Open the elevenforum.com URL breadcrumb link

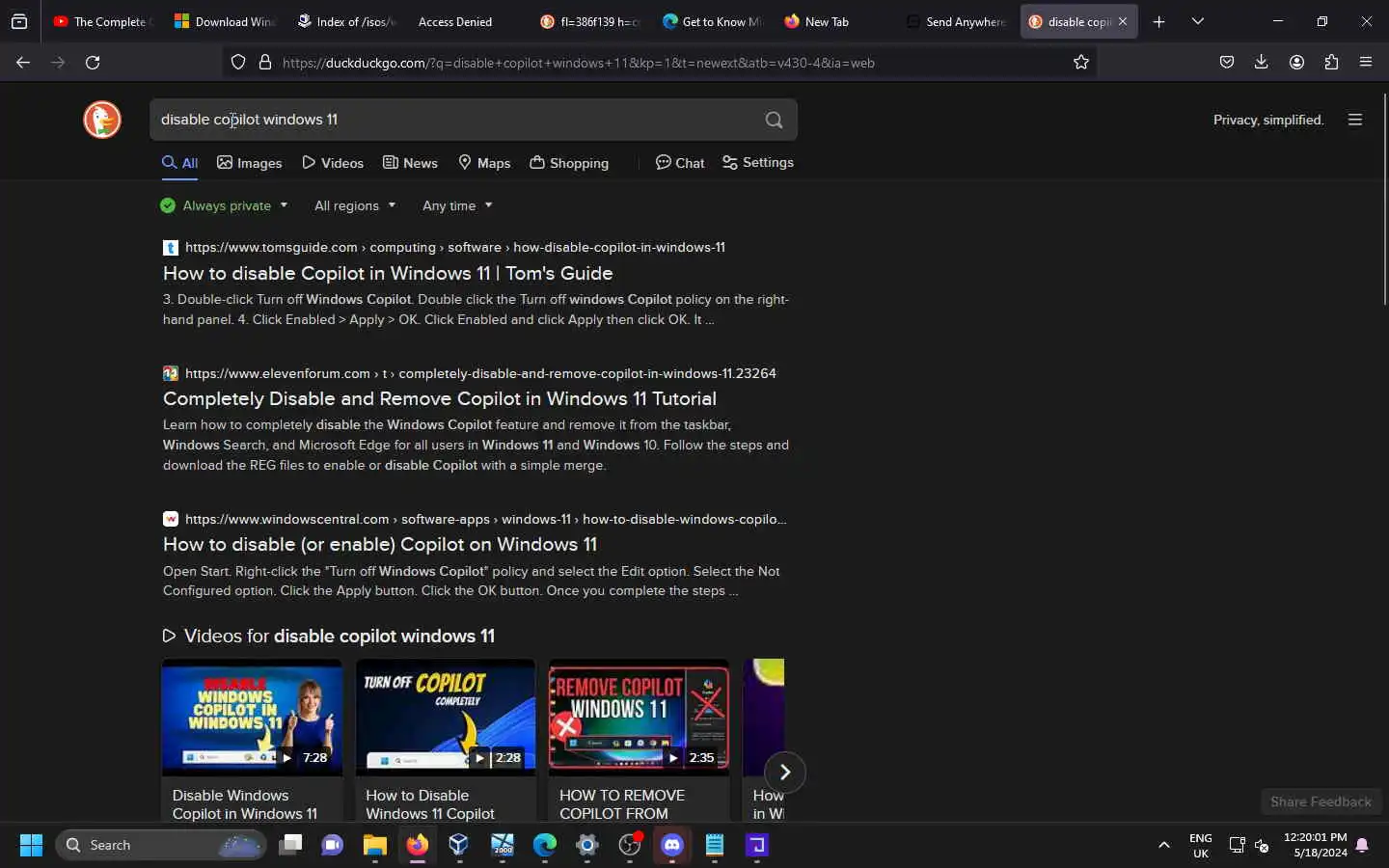(x=480, y=373)
